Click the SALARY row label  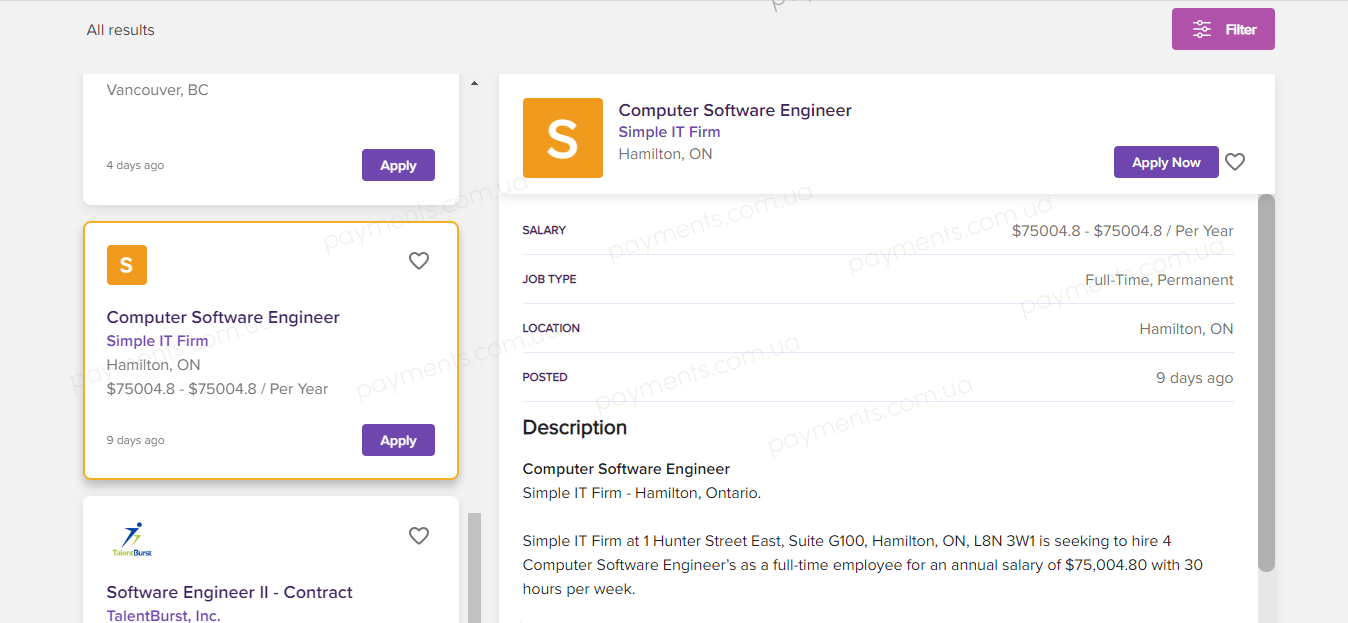coord(544,230)
